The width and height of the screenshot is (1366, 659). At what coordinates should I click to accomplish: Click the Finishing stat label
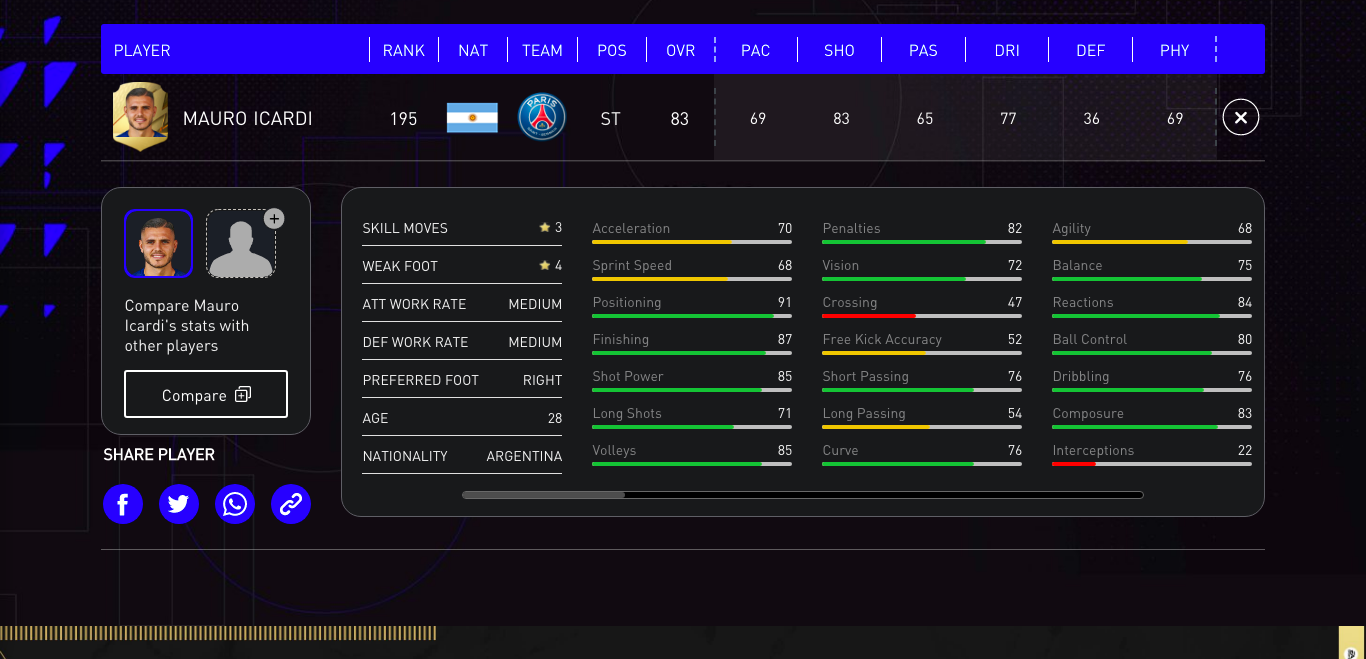point(621,339)
